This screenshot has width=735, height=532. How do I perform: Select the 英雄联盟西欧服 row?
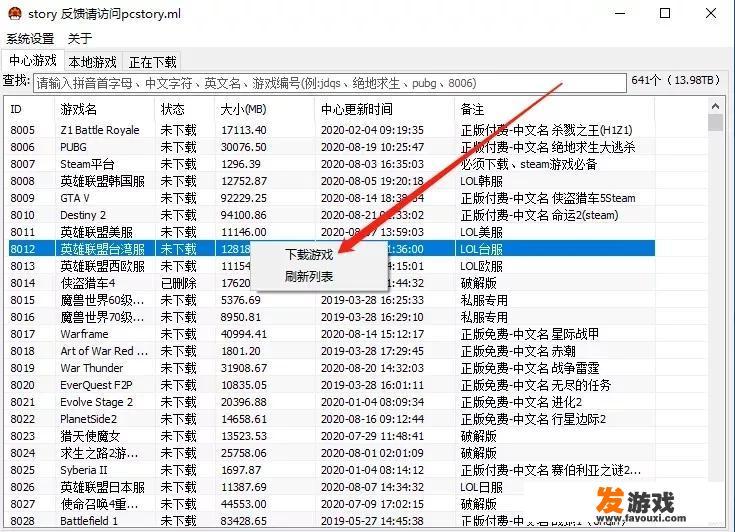pos(331,266)
